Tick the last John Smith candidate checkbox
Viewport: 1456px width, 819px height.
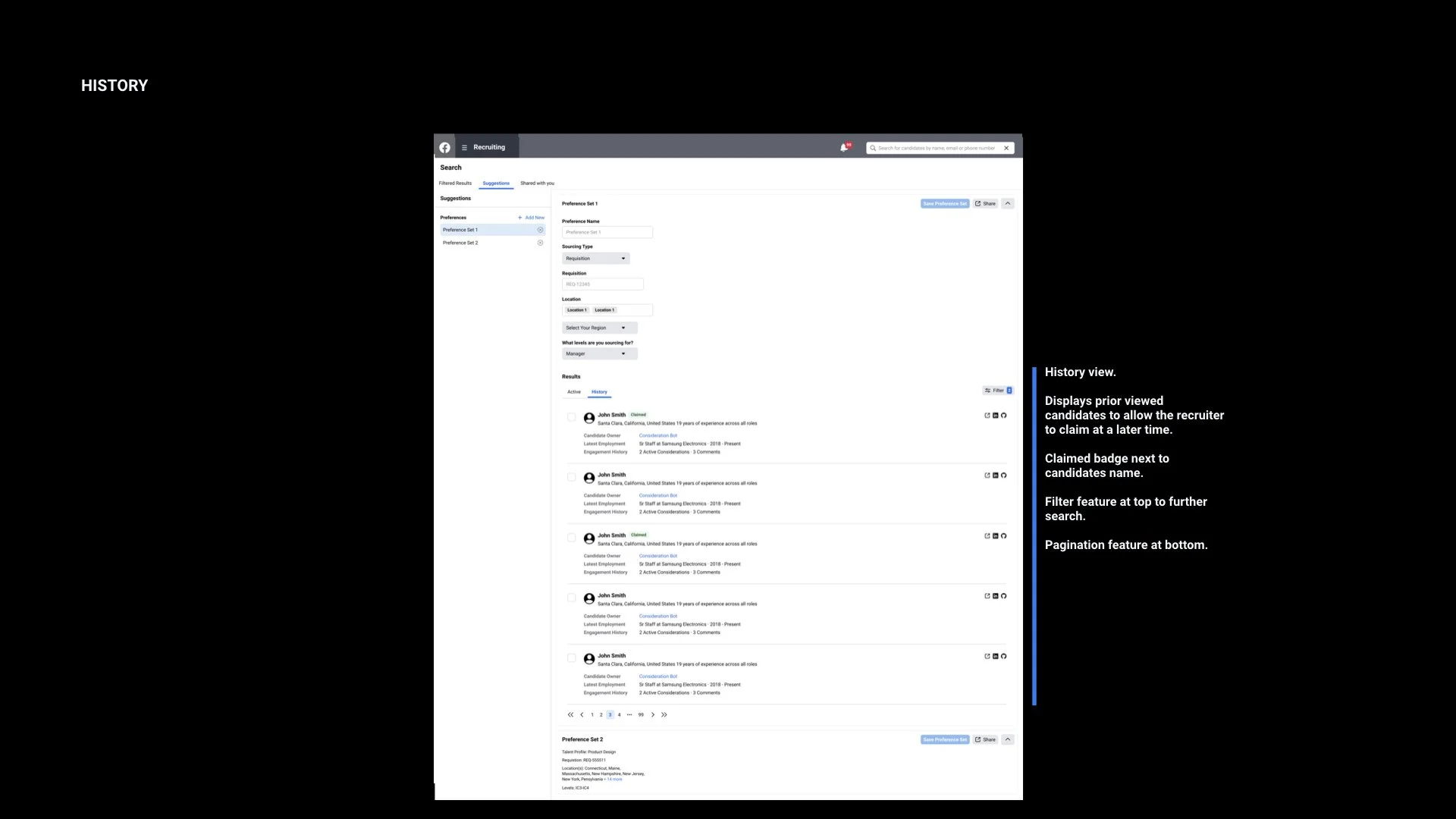(572, 658)
